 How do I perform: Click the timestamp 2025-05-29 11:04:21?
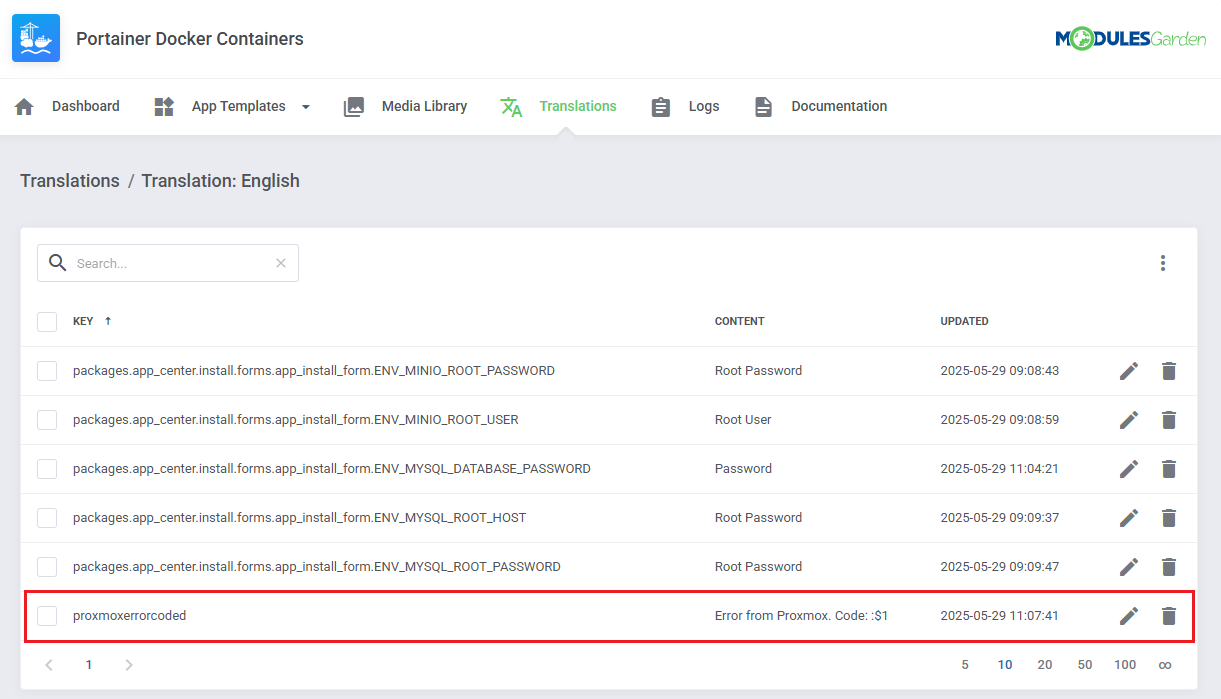pos(1000,469)
